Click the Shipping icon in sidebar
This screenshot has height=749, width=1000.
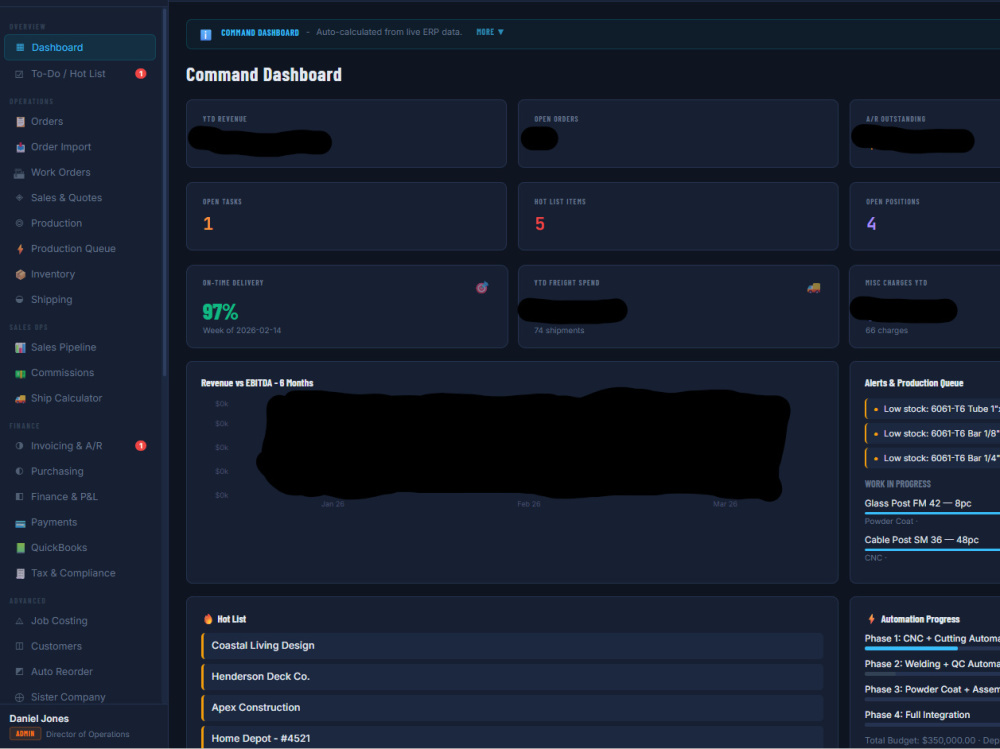tap(19, 300)
